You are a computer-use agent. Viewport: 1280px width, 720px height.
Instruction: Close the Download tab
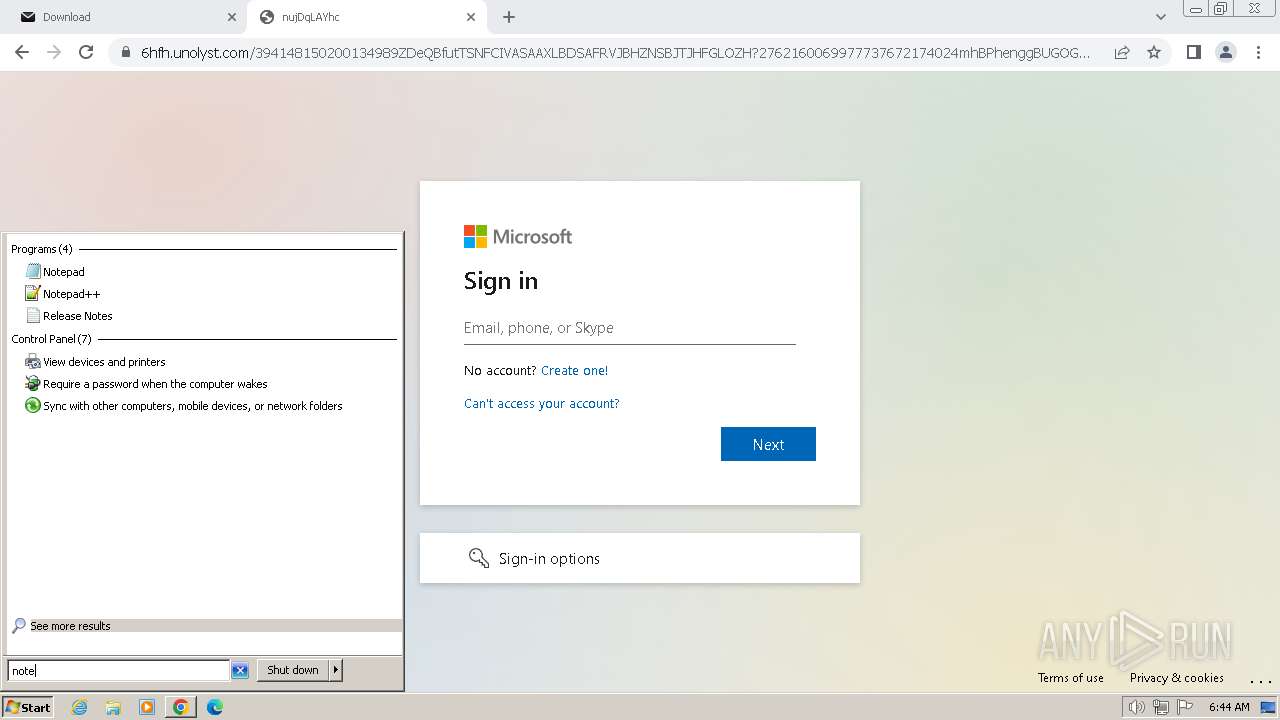click(232, 17)
